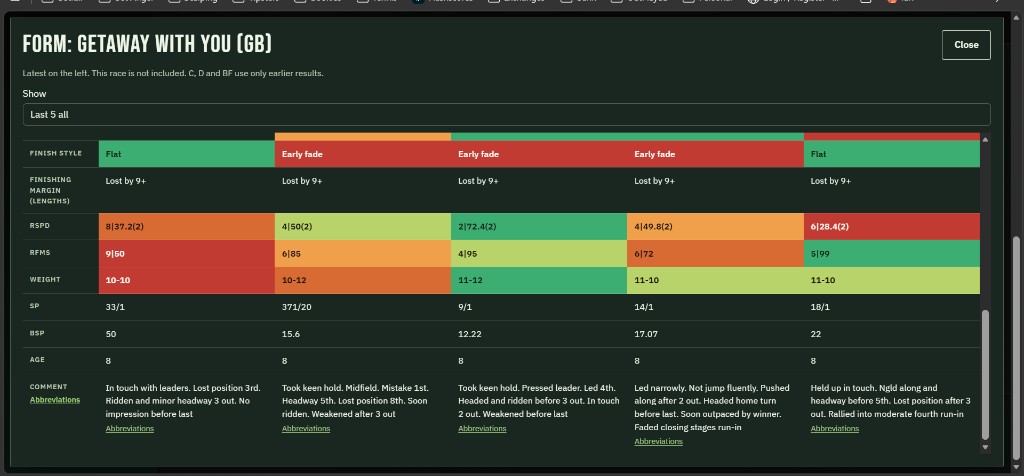Click comment starting 'Held up in touch'
Image resolution: width=1024 pixels, height=476 pixels.
(x=891, y=400)
